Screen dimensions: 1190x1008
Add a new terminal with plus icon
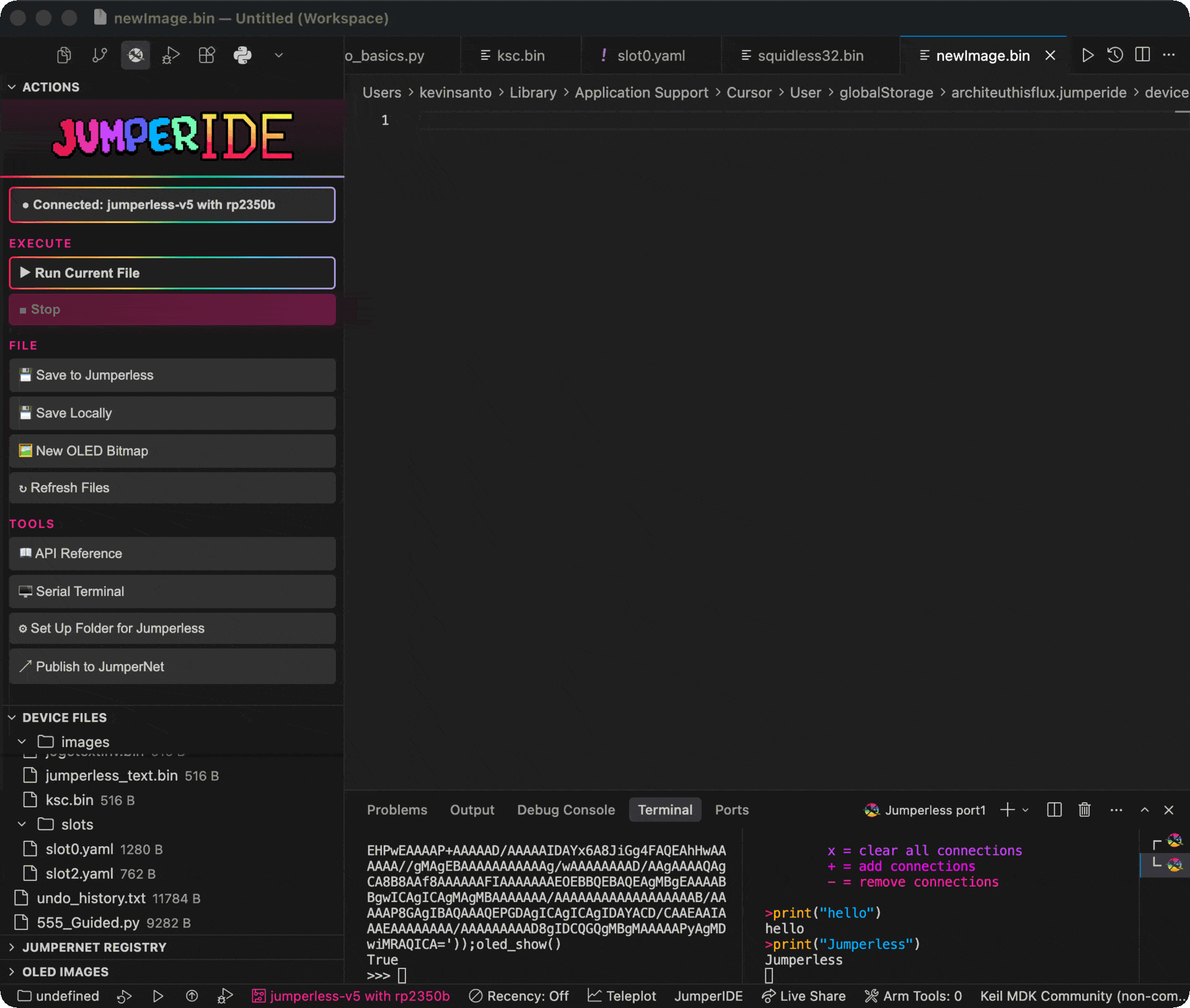[x=1007, y=810]
